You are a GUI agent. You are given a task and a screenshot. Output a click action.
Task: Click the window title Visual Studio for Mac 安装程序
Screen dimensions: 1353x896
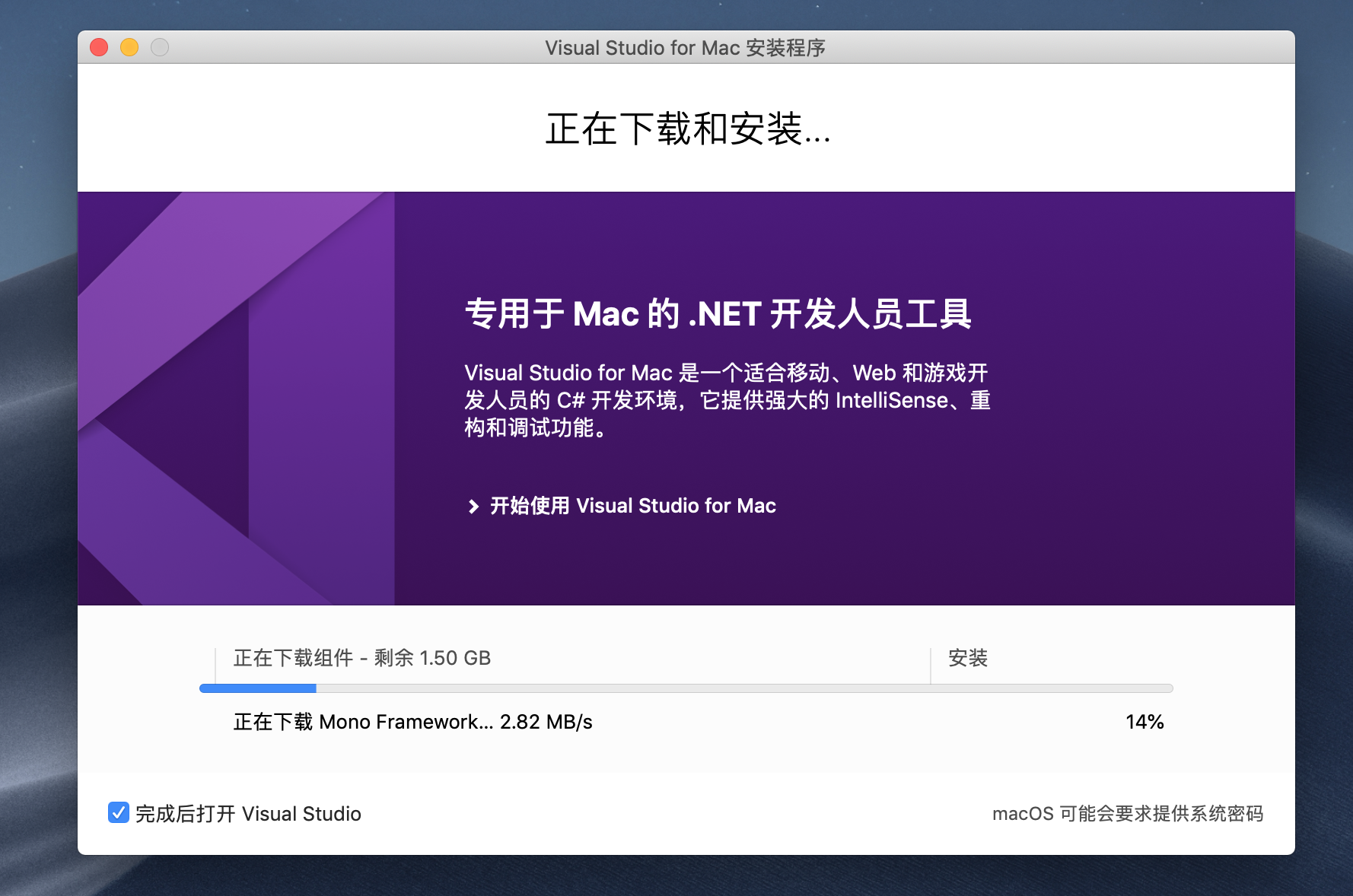click(685, 48)
